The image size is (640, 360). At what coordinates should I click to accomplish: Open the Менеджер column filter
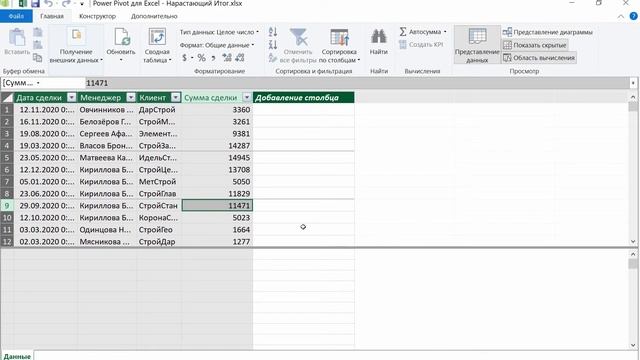pyautogui.click(x=131, y=98)
